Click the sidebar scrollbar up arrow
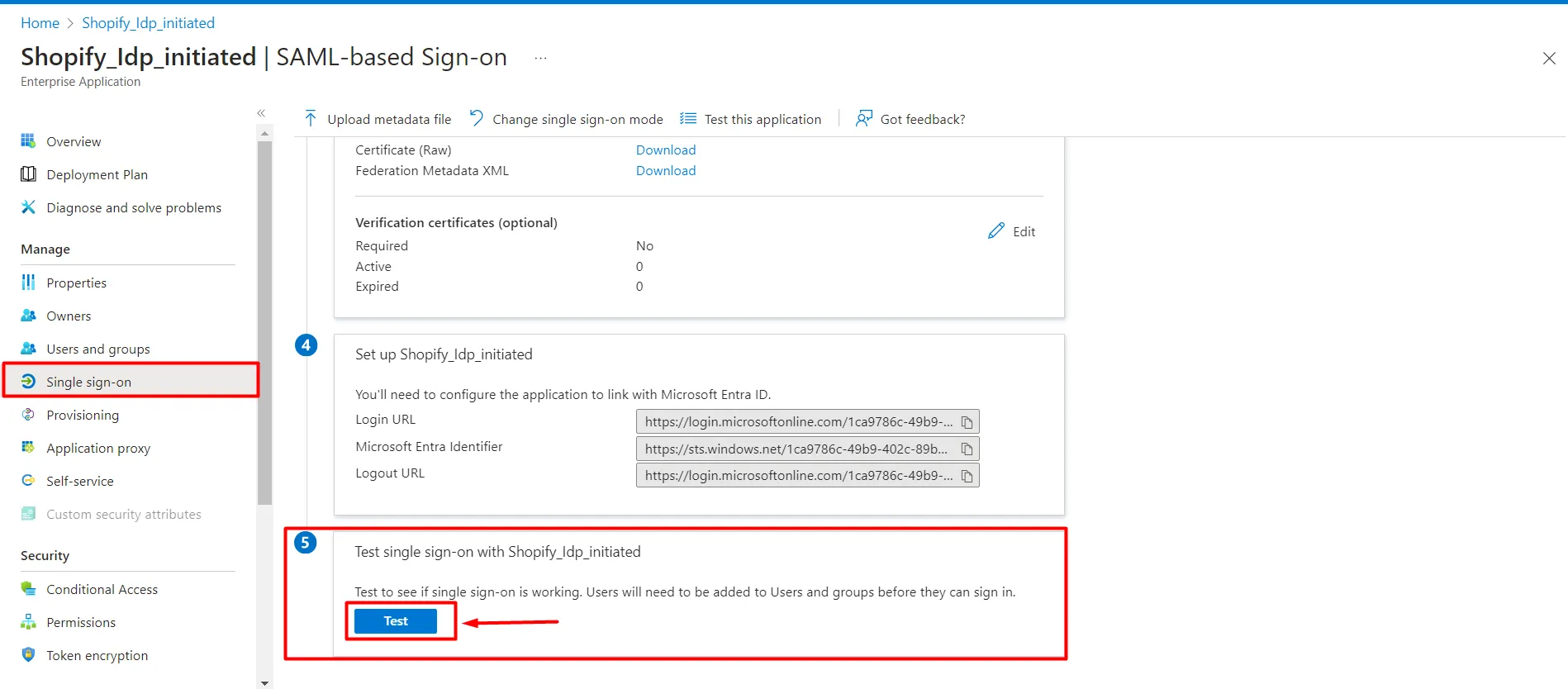 264,133
